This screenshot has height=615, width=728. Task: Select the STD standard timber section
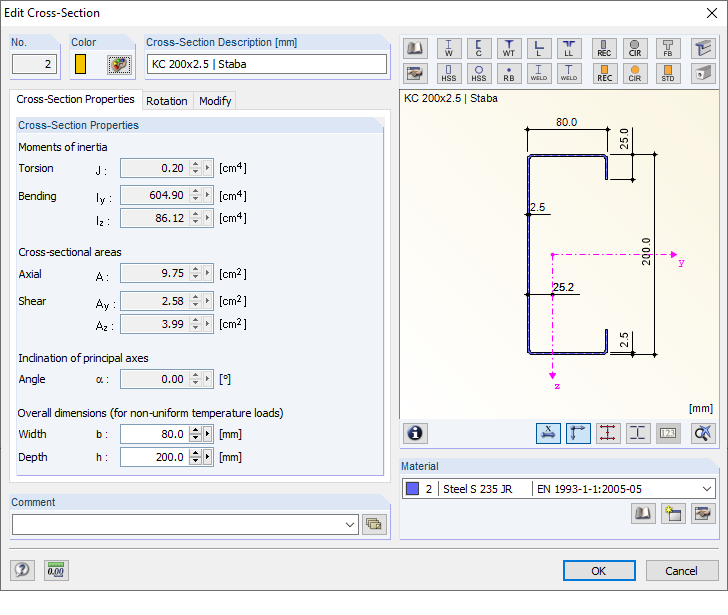[668, 73]
